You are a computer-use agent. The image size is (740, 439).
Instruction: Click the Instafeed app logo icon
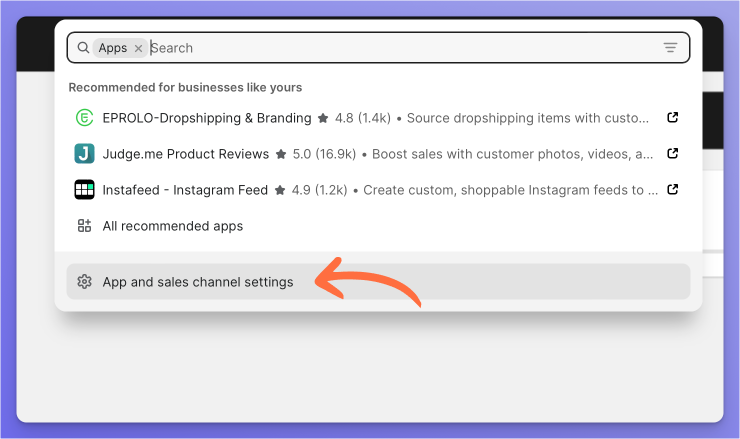click(x=84, y=190)
